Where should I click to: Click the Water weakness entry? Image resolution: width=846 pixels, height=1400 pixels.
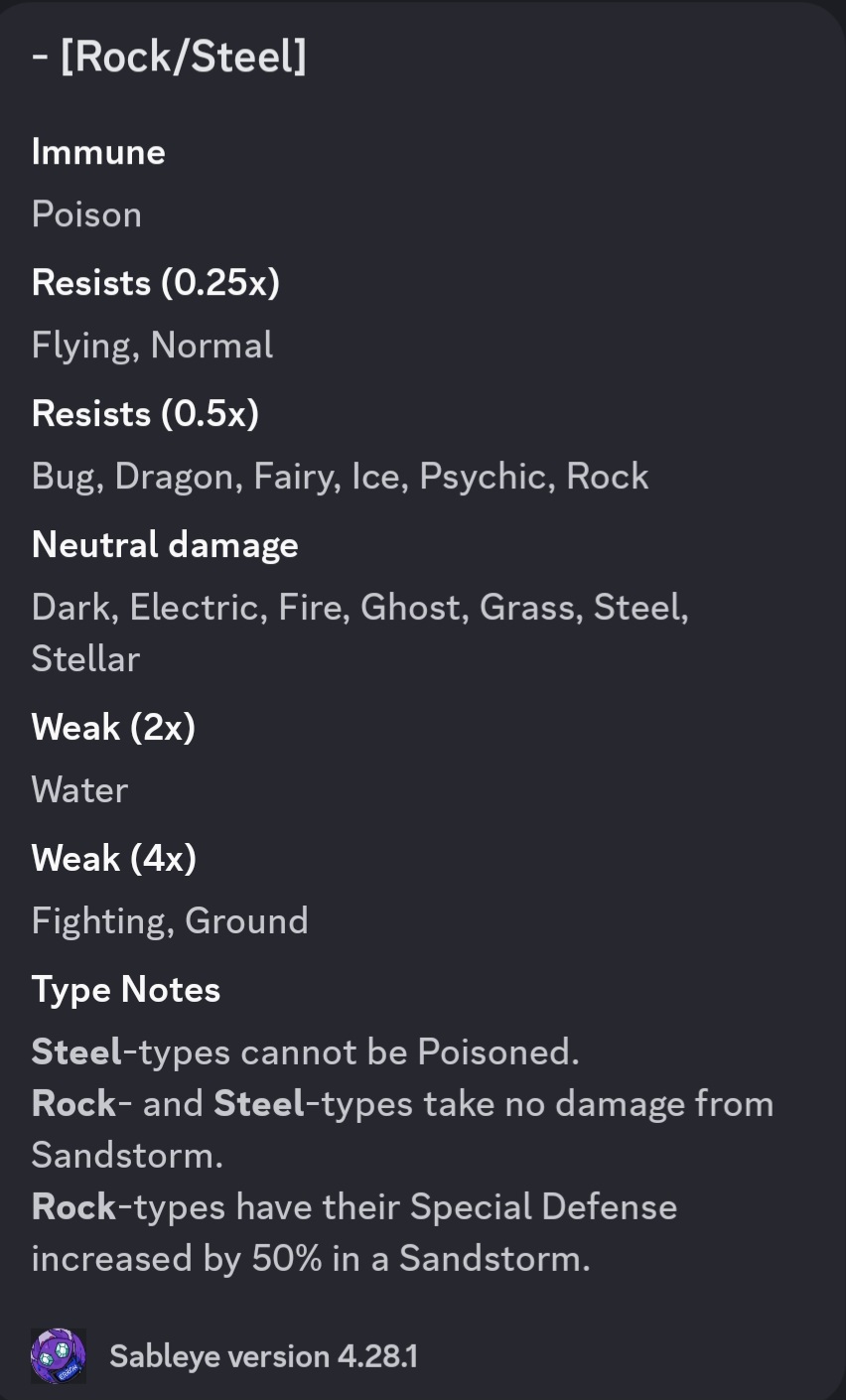[x=79, y=790]
